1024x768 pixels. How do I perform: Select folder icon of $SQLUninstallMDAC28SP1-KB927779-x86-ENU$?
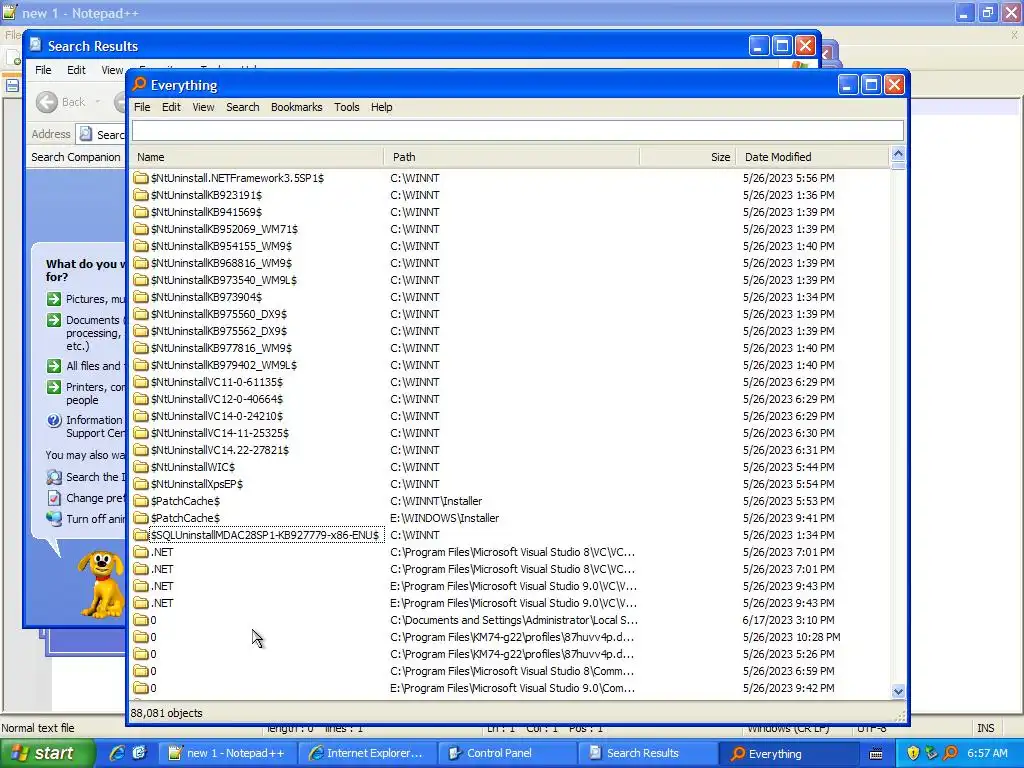tap(140, 534)
